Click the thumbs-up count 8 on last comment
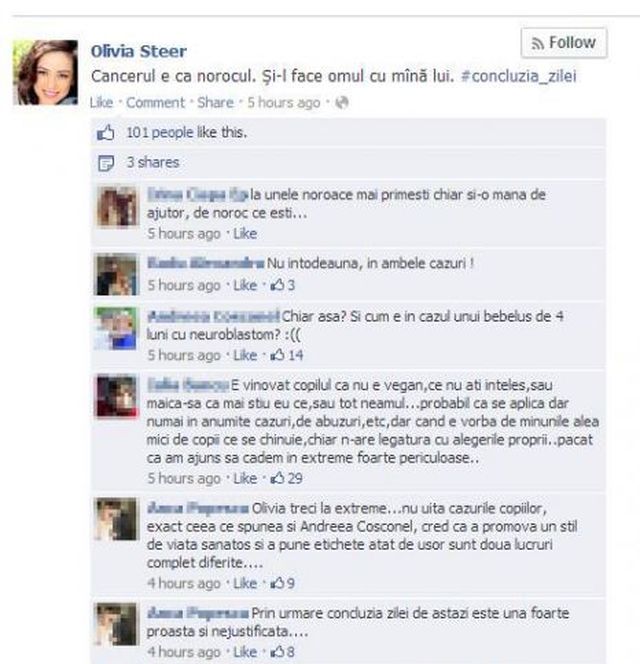The width and height of the screenshot is (640, 664). pos(282,652)
